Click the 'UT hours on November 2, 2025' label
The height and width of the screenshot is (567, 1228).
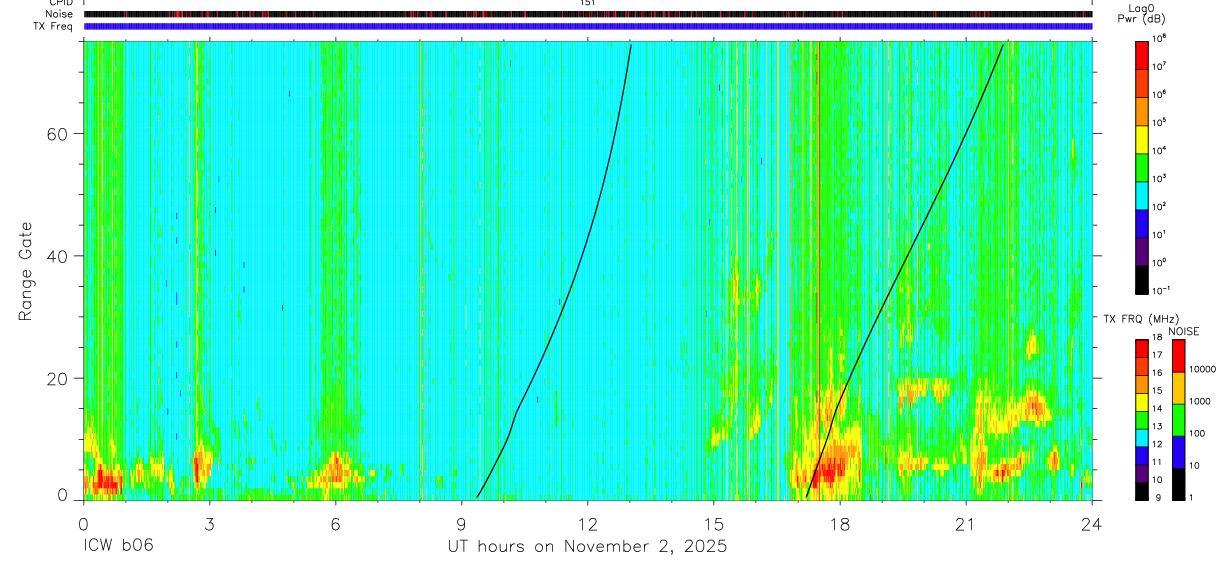(x=587, y=548)
